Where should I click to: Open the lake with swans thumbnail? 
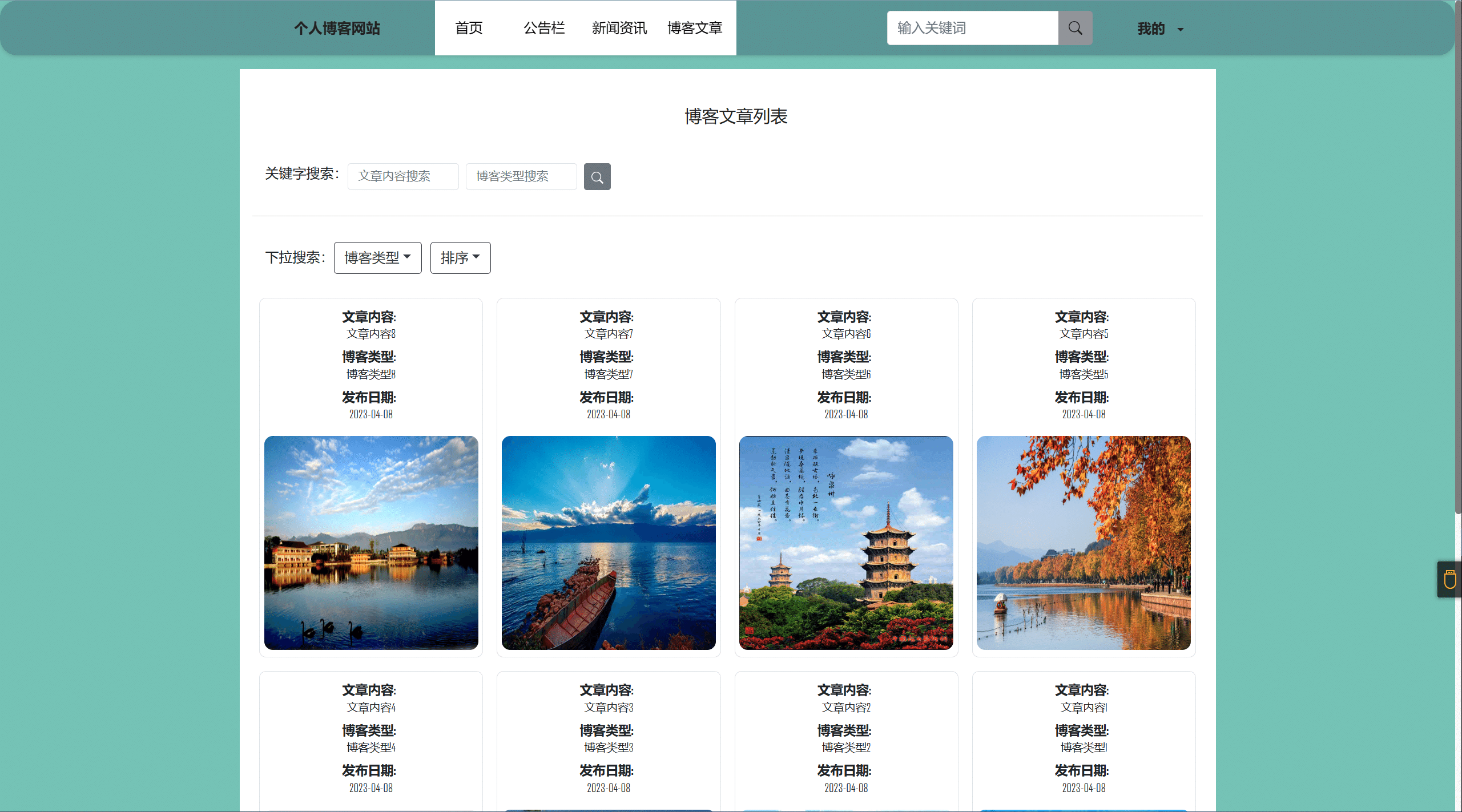tap(371, 543)
